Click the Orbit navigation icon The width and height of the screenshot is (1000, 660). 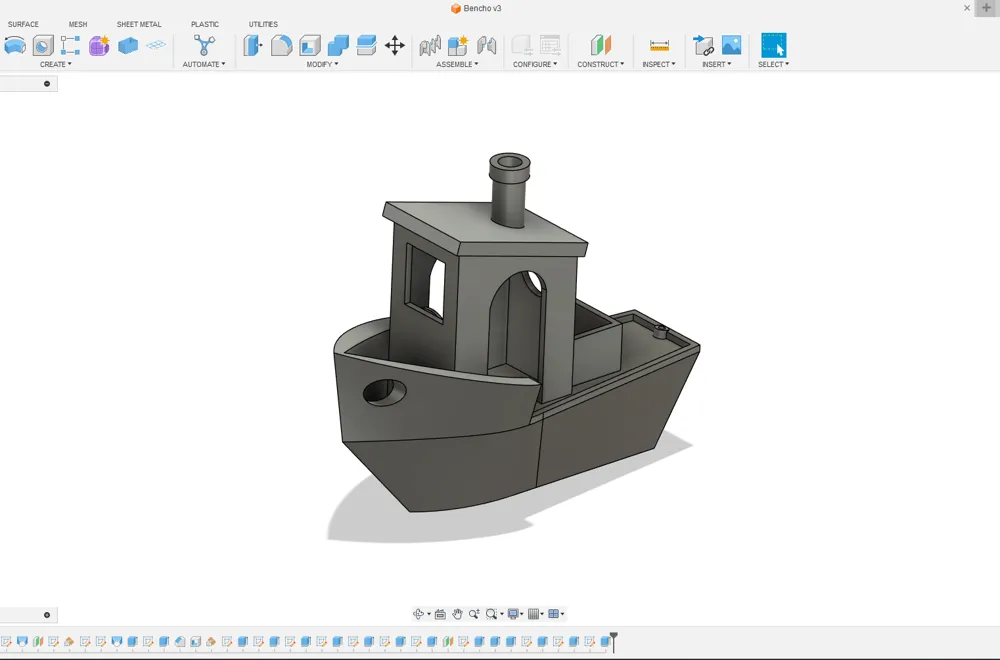418,613
